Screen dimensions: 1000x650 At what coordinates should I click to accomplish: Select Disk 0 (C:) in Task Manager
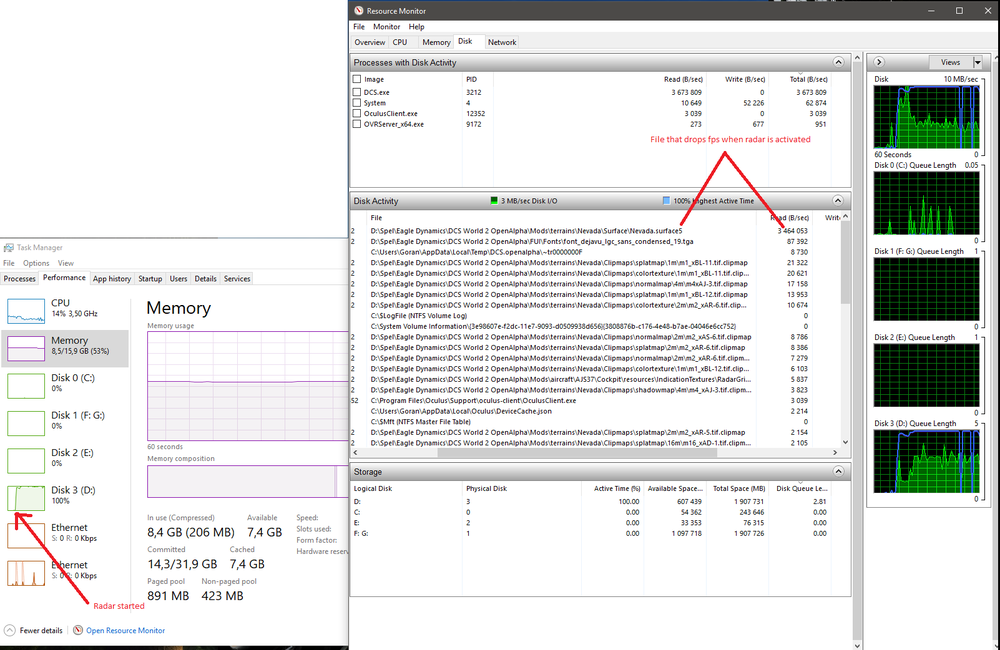(66, 385)
